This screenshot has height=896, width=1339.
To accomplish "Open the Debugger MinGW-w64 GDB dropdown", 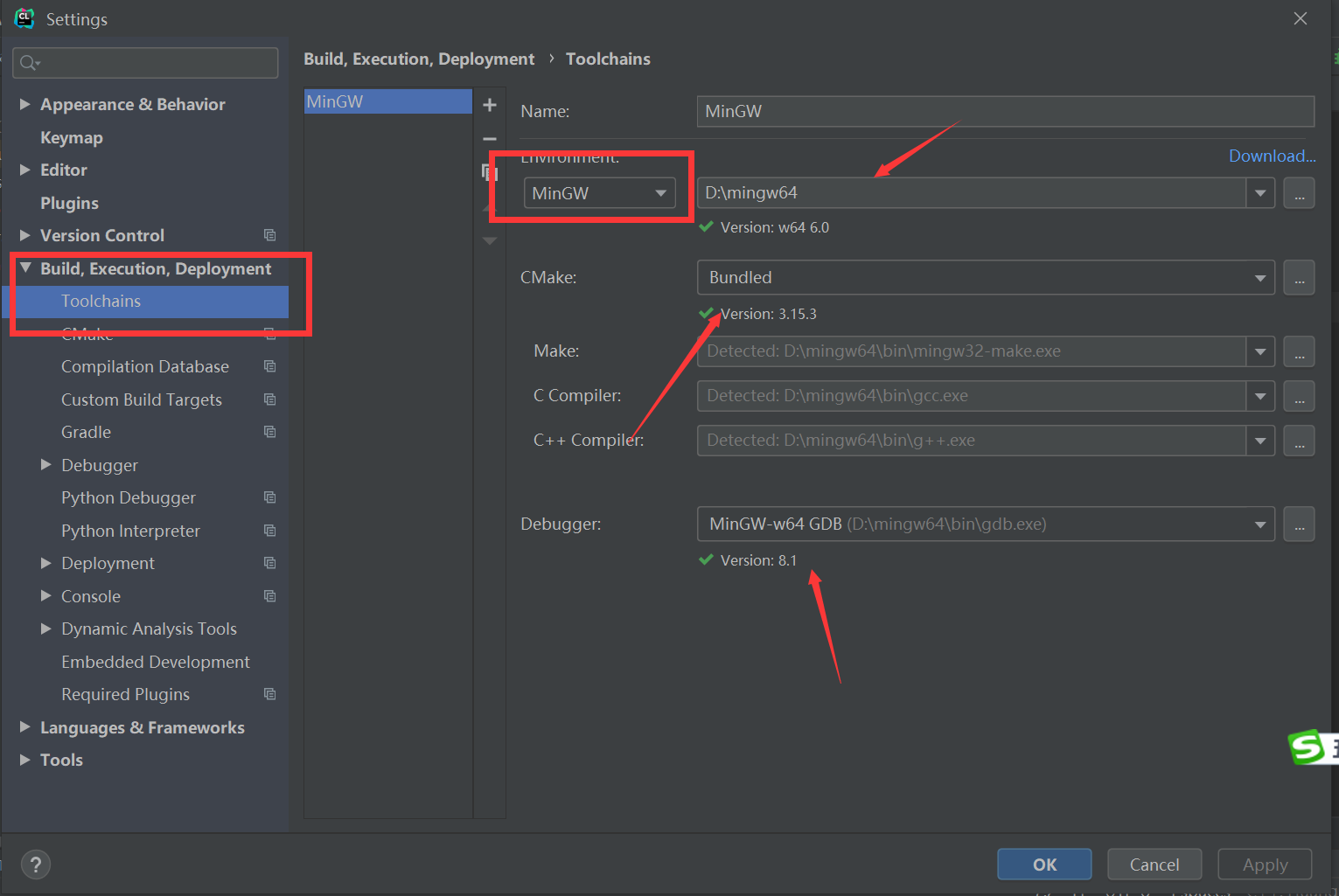I will (986, 524).
